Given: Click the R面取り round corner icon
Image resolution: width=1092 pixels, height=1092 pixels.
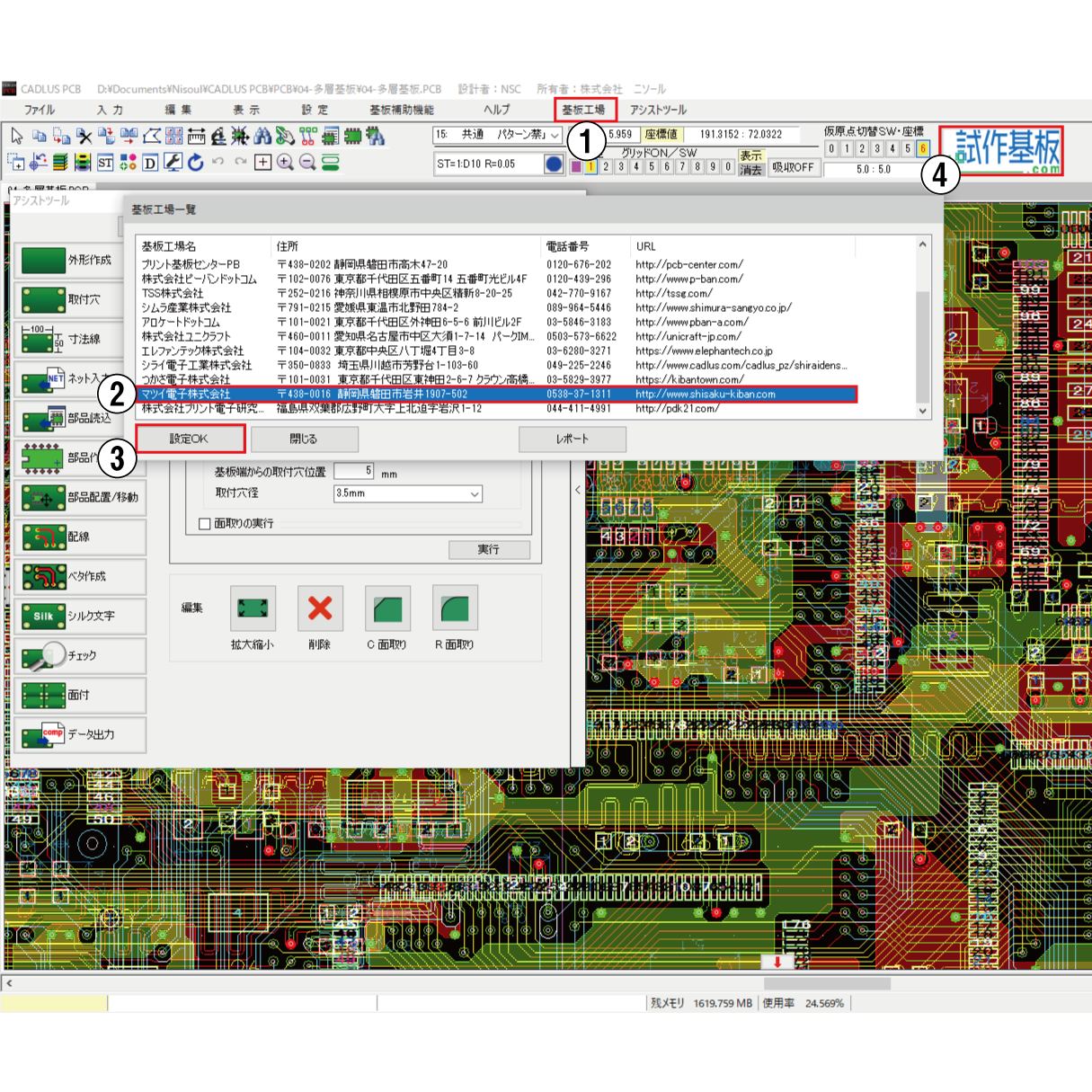Looking at the screenshot, I should [455, 608].
